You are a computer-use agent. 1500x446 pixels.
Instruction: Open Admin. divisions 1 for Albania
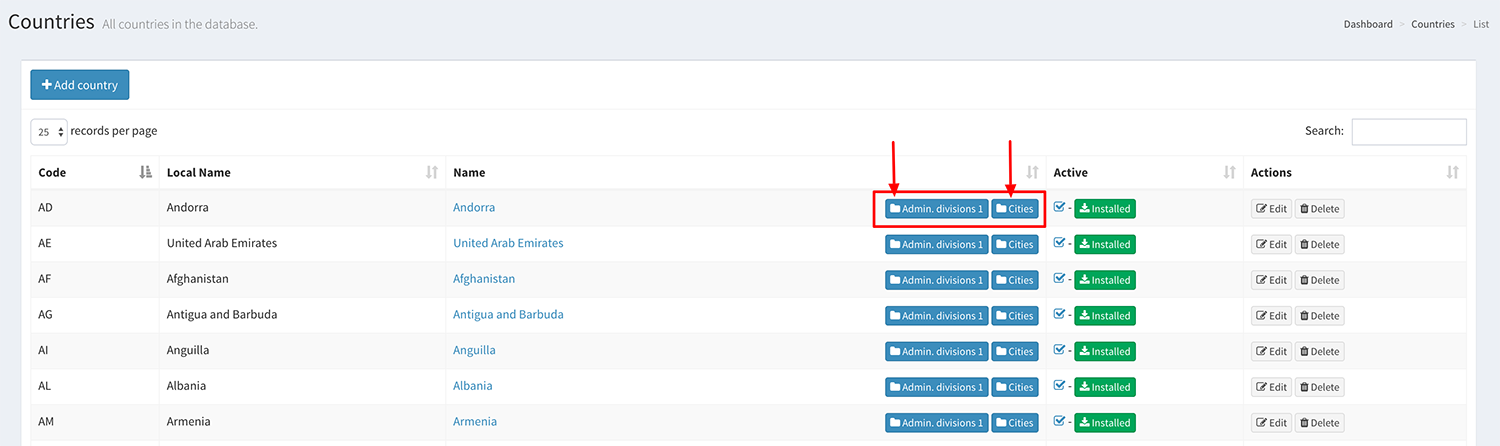[x=936, y=387]
